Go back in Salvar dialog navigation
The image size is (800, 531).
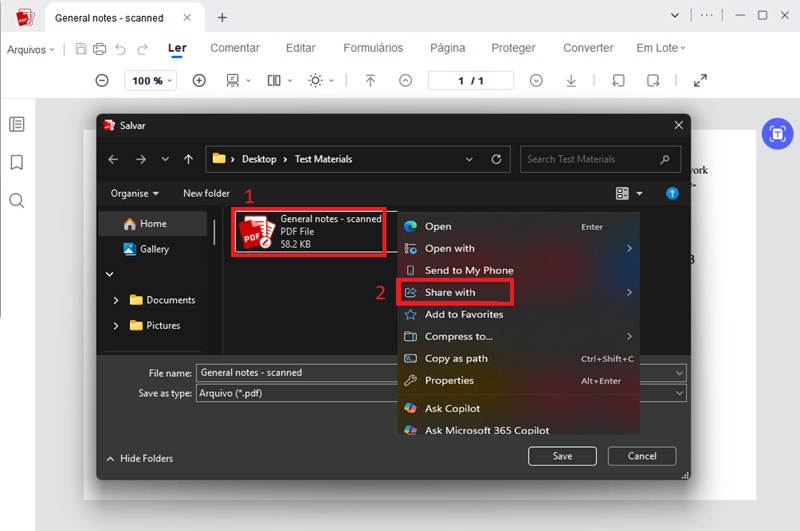click(x=113, y=159)
